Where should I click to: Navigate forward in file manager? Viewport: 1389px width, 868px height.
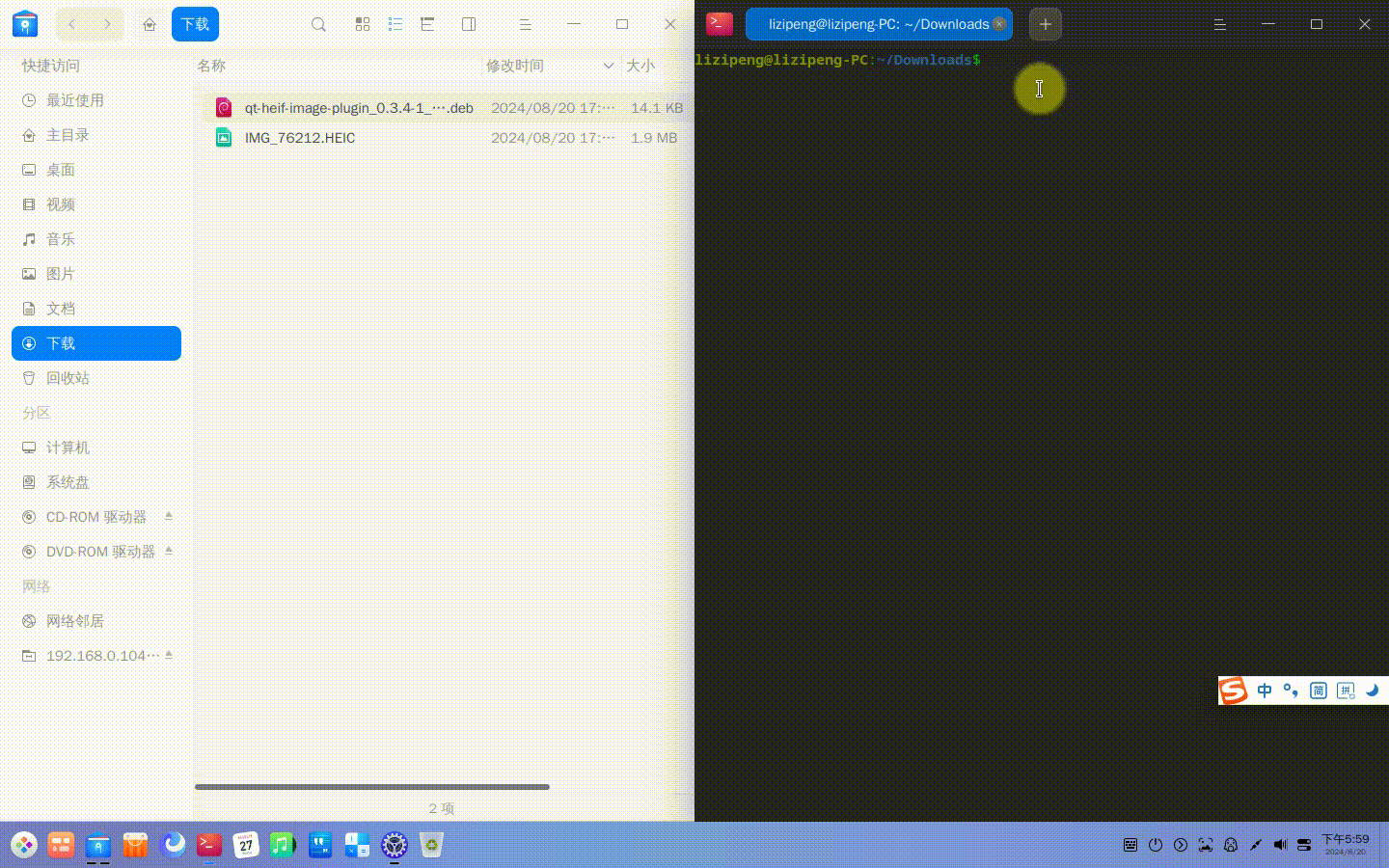(107, 24)
